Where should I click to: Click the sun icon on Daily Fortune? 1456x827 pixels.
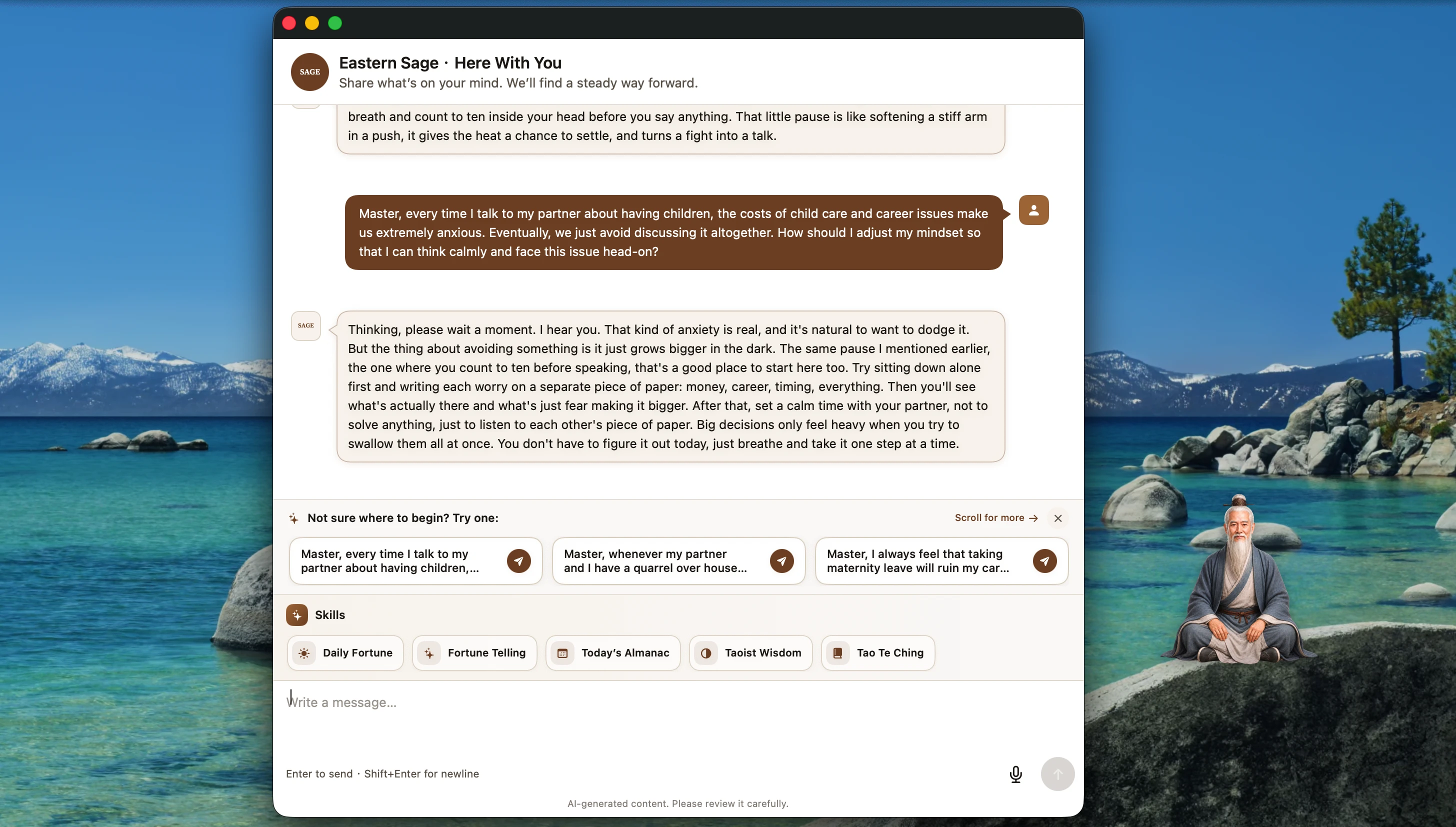pos(304,652)
